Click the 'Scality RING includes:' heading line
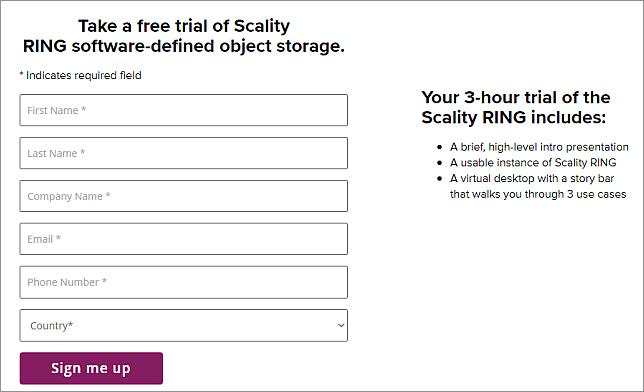This screenshot has width=644, height=392. (514, 117)
